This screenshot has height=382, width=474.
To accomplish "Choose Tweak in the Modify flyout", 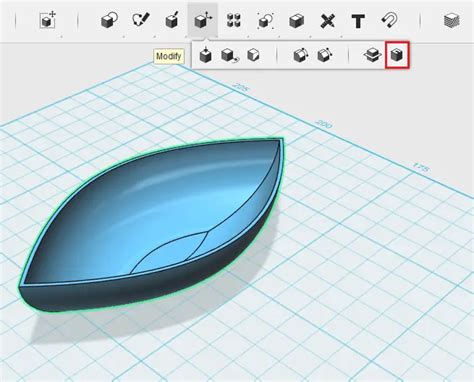I will (x=230, y=55).
